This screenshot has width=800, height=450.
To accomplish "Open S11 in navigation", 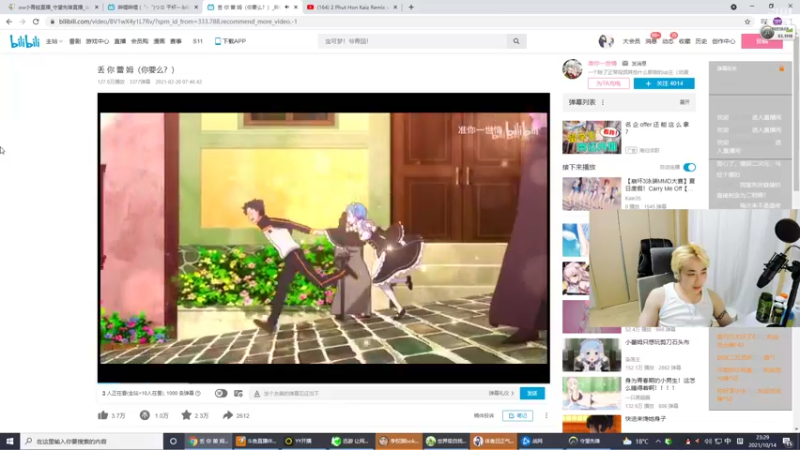I will [x=197, y=41].
